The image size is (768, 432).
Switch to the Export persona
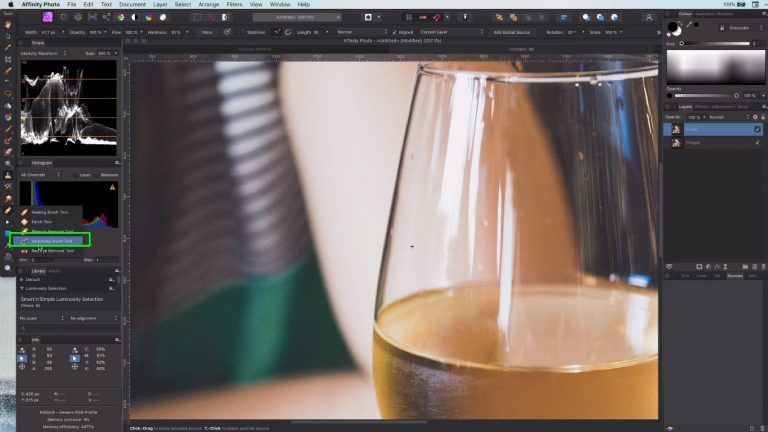coord(106,17)
